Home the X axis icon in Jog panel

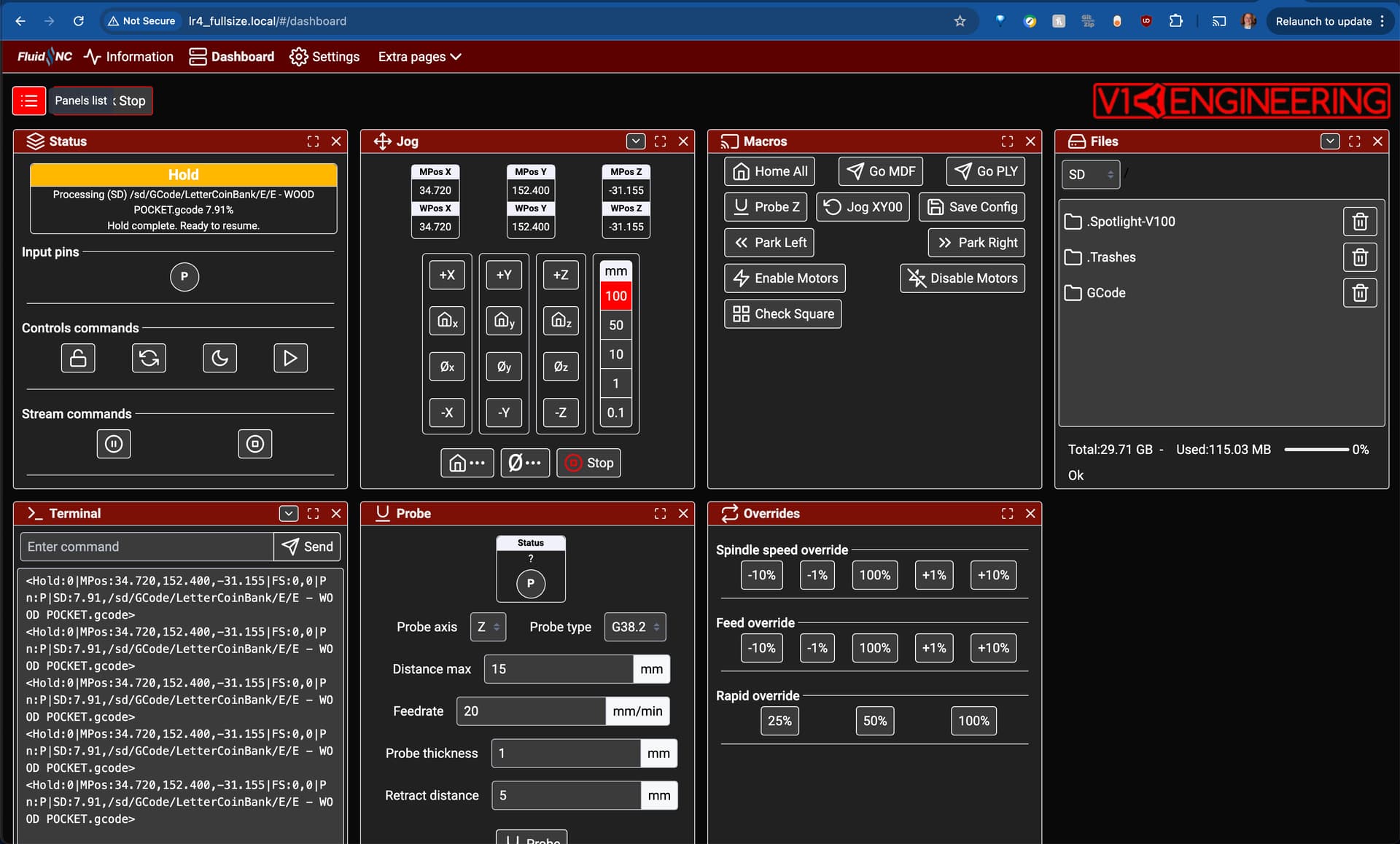pyautogui.click(x=447, y=321)
